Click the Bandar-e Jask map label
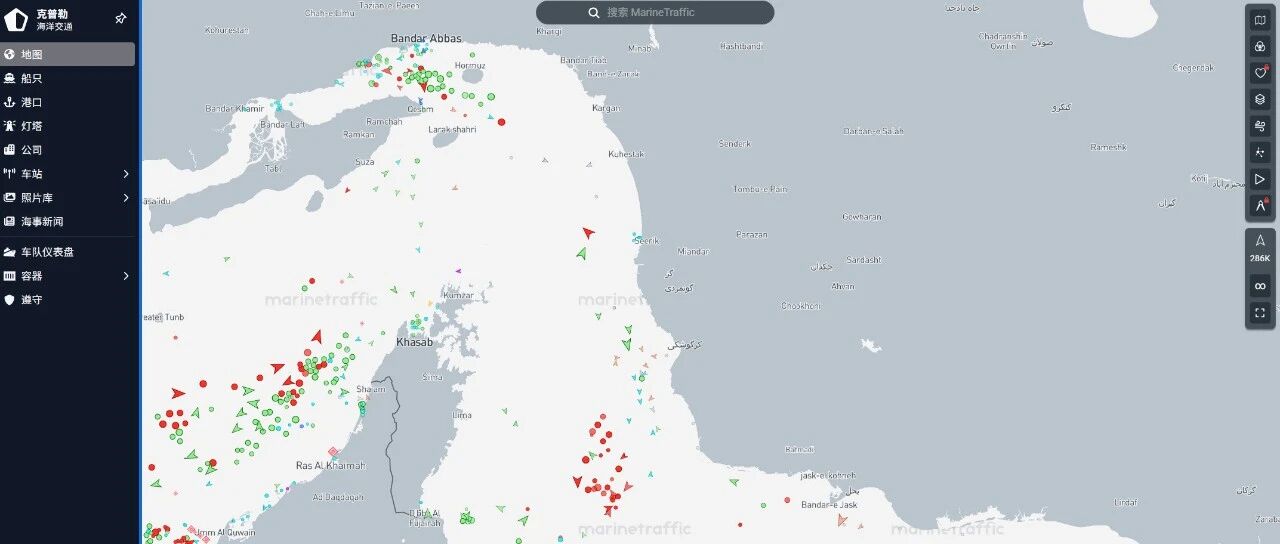 click(829, 505)
